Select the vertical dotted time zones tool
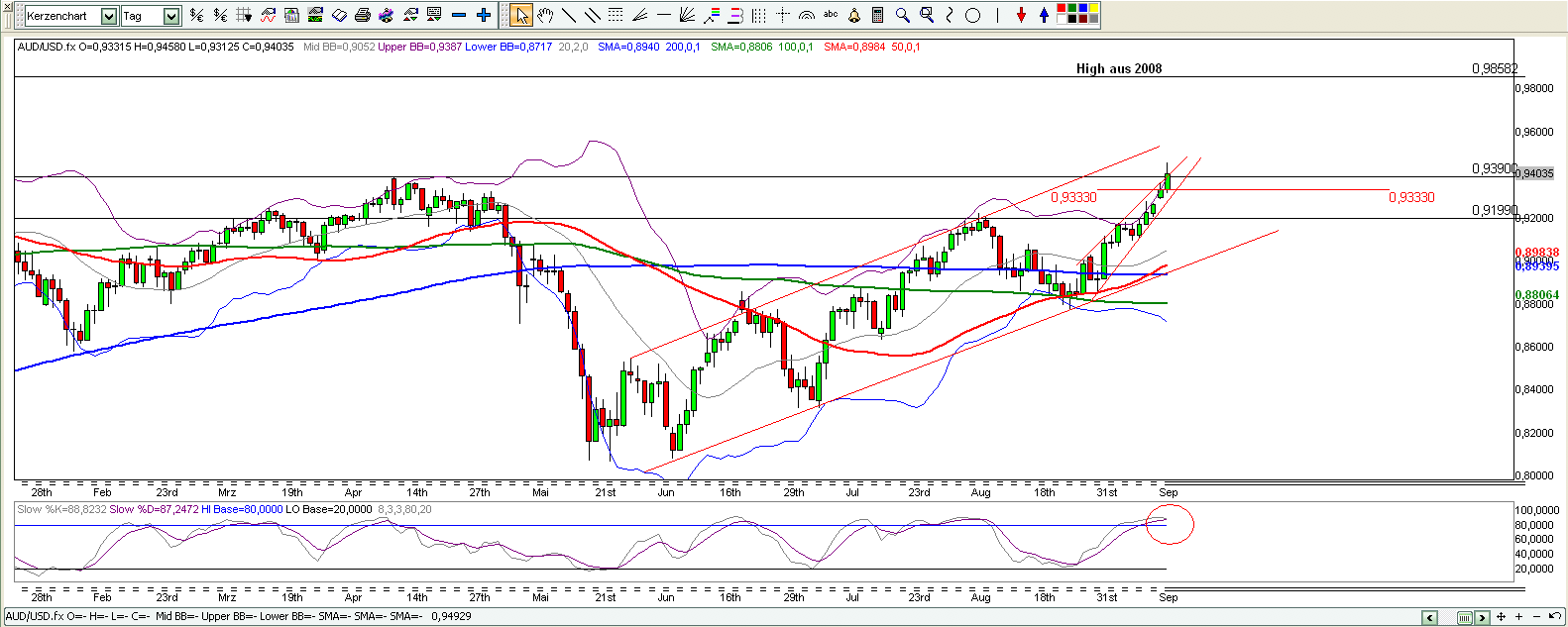The height and width of the screenshot is (627, 1568). (758, 16)
